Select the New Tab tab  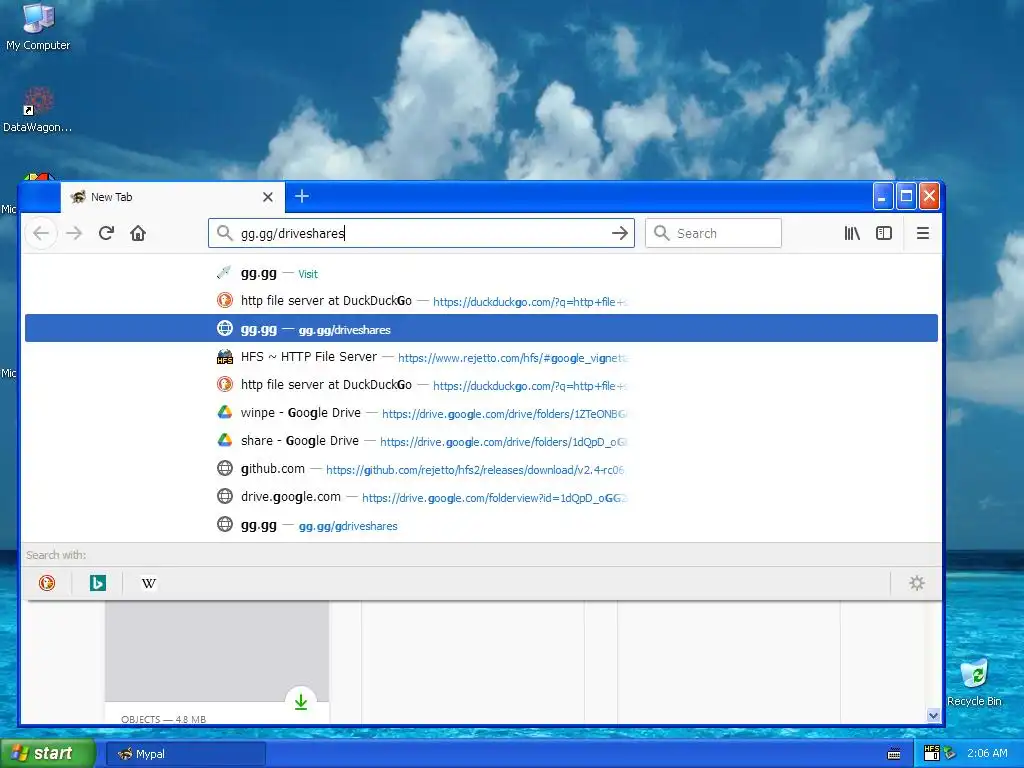173,197
